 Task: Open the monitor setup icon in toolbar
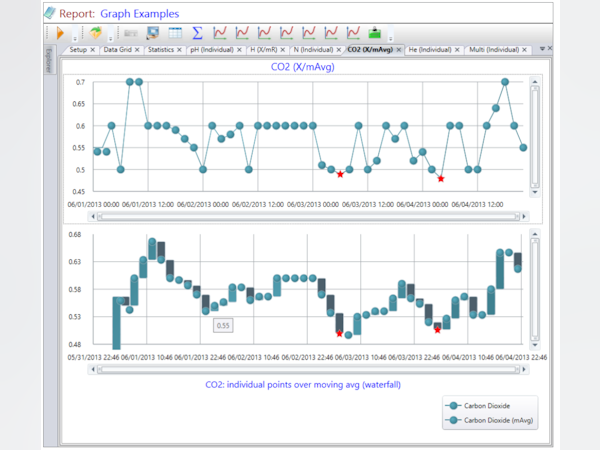pyautogui.click(x=153, y=33)
